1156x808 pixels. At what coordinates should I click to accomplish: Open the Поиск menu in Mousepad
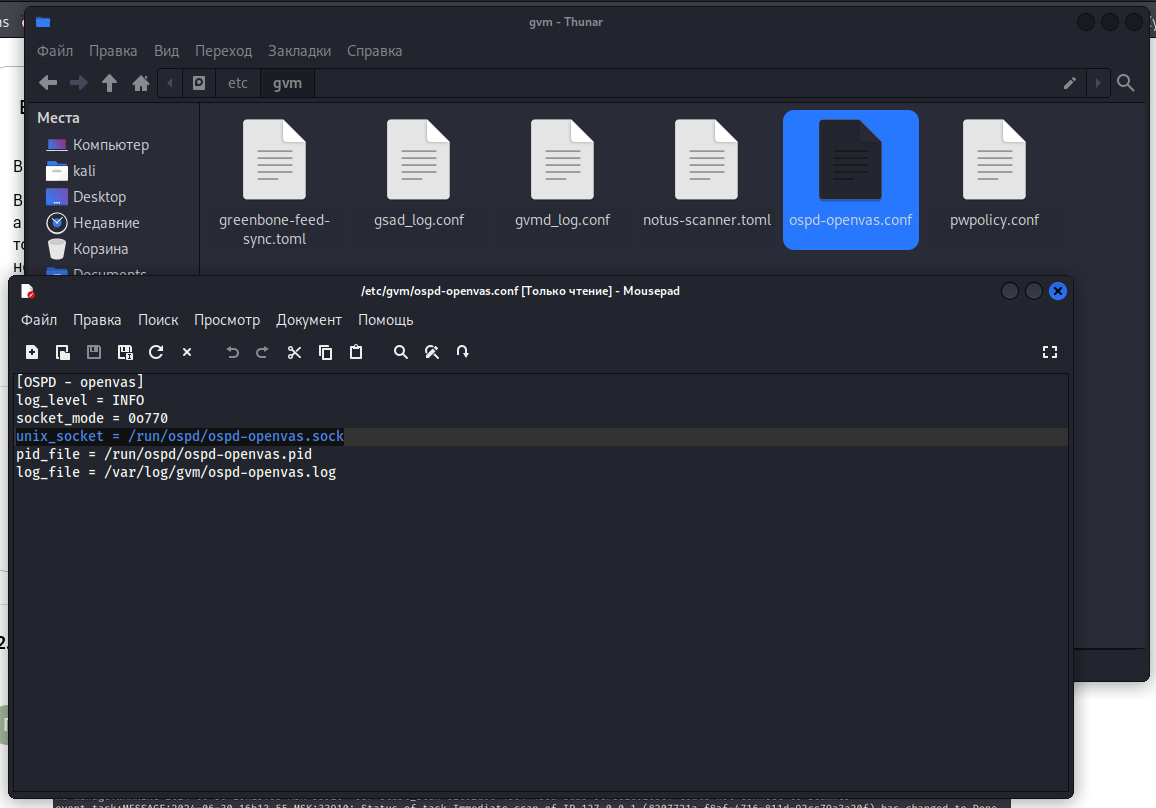point(158,320)
